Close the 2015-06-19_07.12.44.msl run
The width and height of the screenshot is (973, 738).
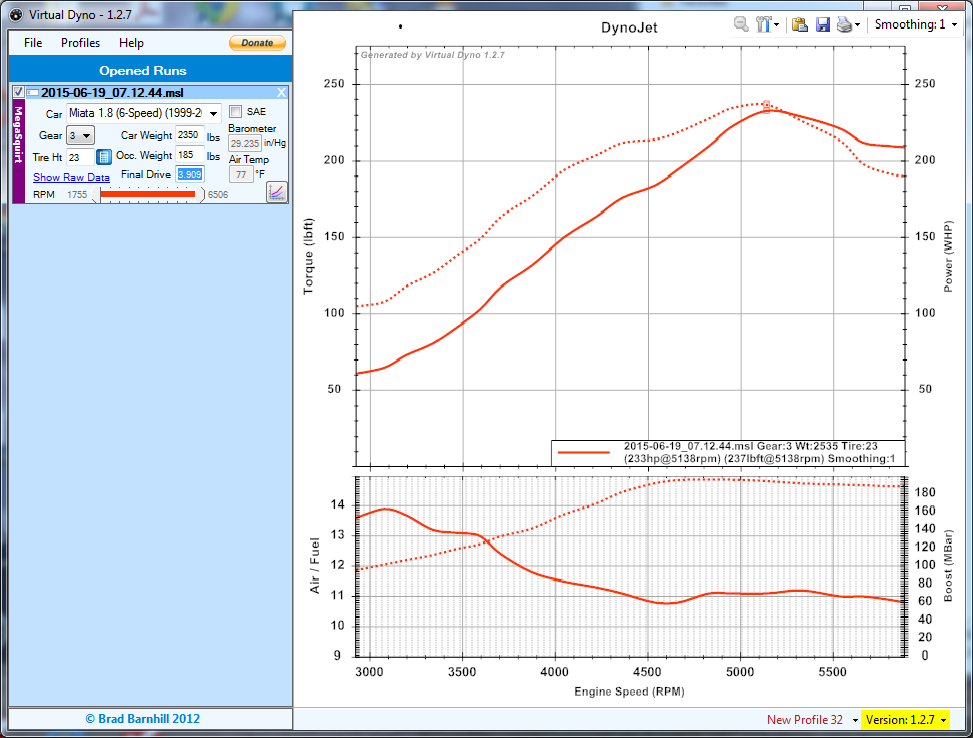281,93
